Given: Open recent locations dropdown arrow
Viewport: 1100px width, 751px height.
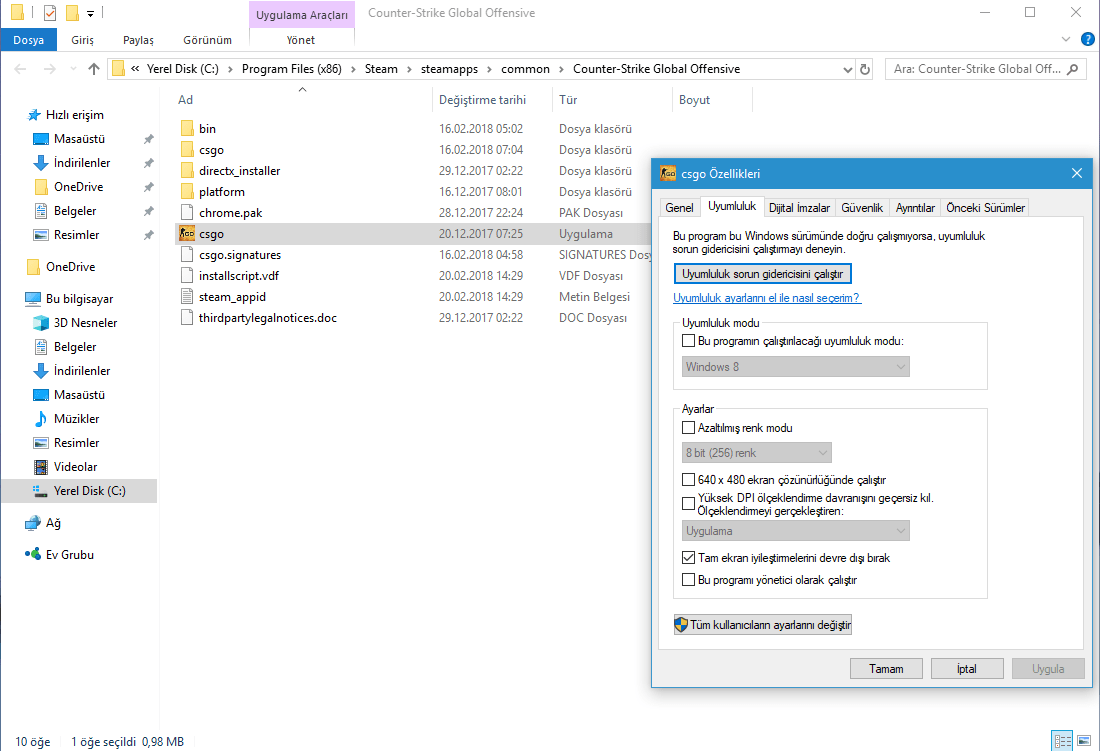Looking at the screenshot, I should [73, 69].
